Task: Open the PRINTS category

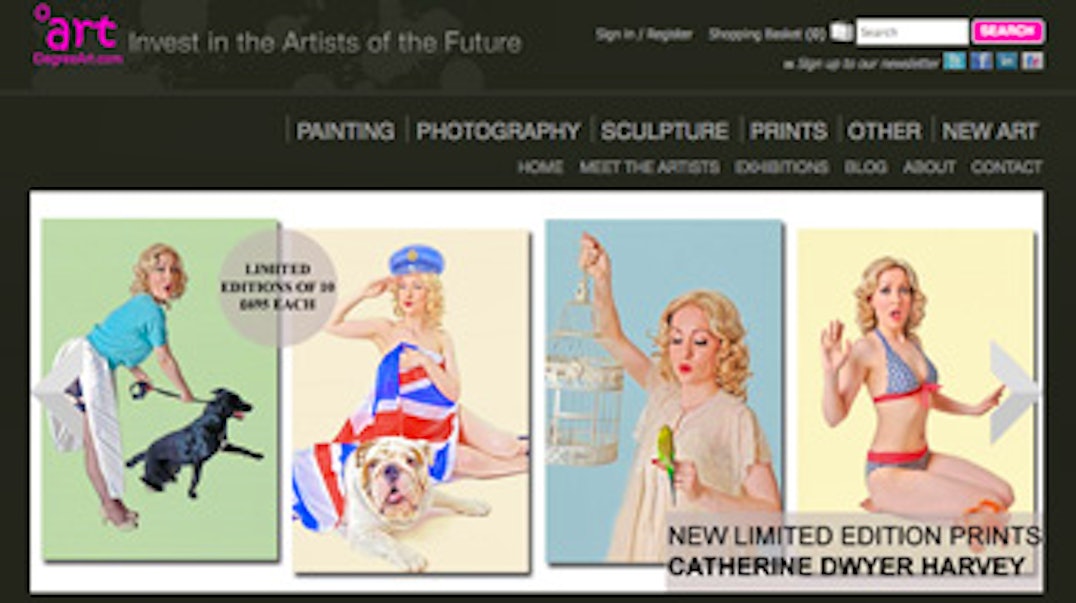Action: click(788, 131)
